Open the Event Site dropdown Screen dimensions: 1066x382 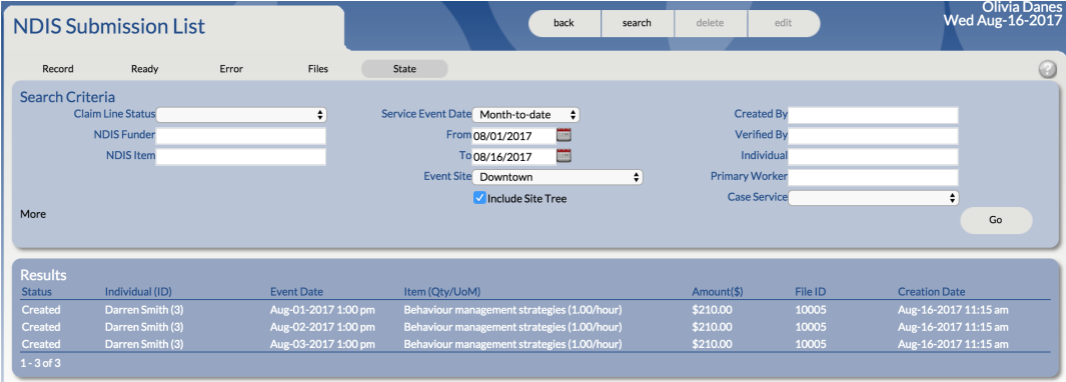click(557, 177)
